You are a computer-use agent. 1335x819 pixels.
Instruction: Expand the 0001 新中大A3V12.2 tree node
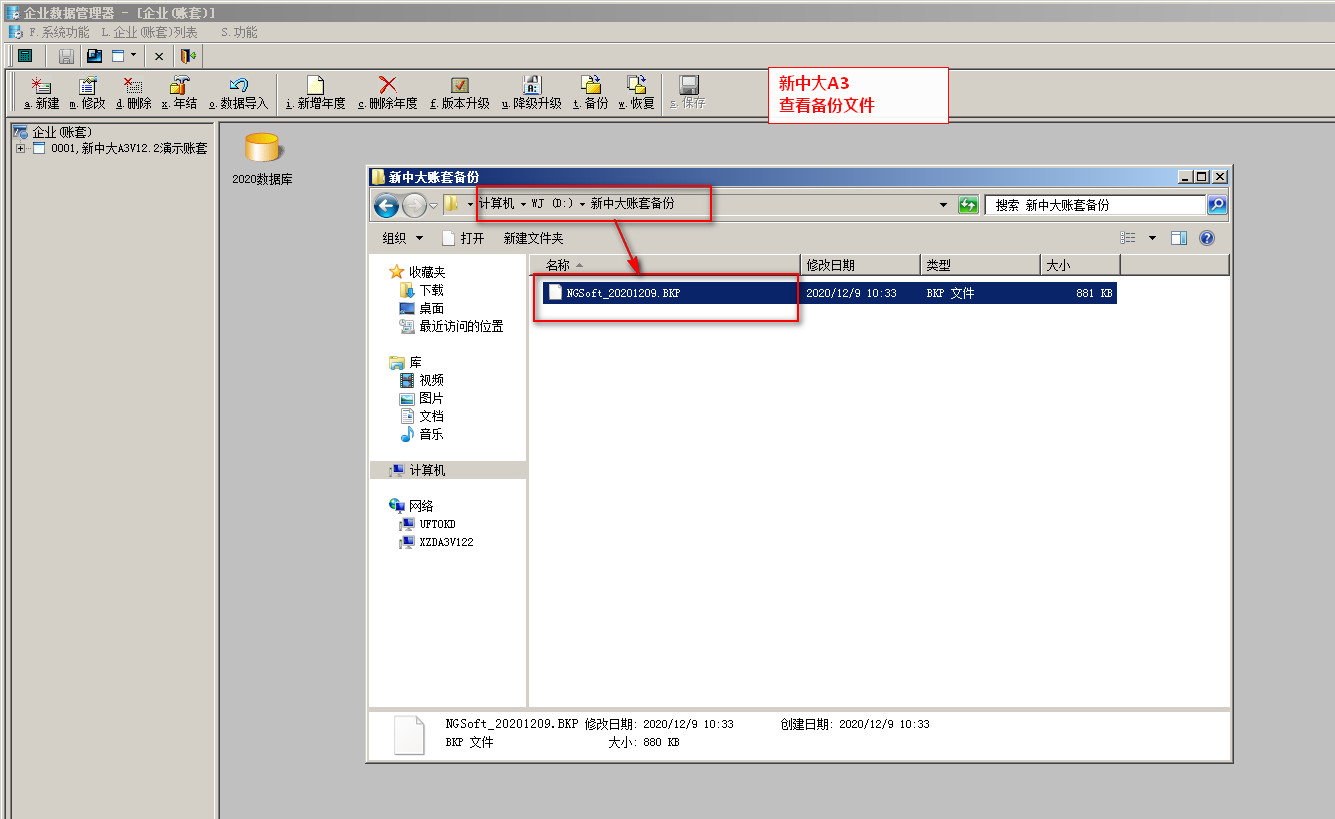pos(20,148)
